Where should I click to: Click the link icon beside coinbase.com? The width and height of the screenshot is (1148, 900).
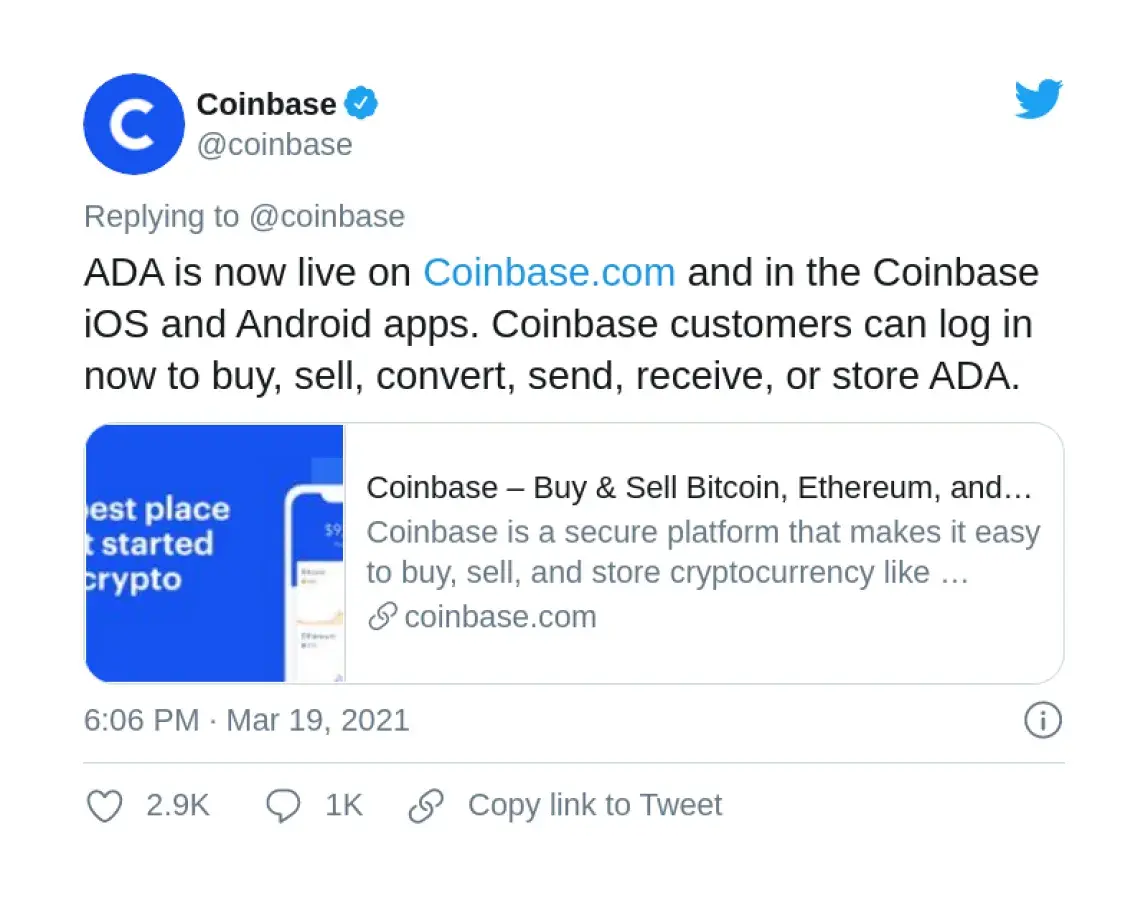(382, 617)
